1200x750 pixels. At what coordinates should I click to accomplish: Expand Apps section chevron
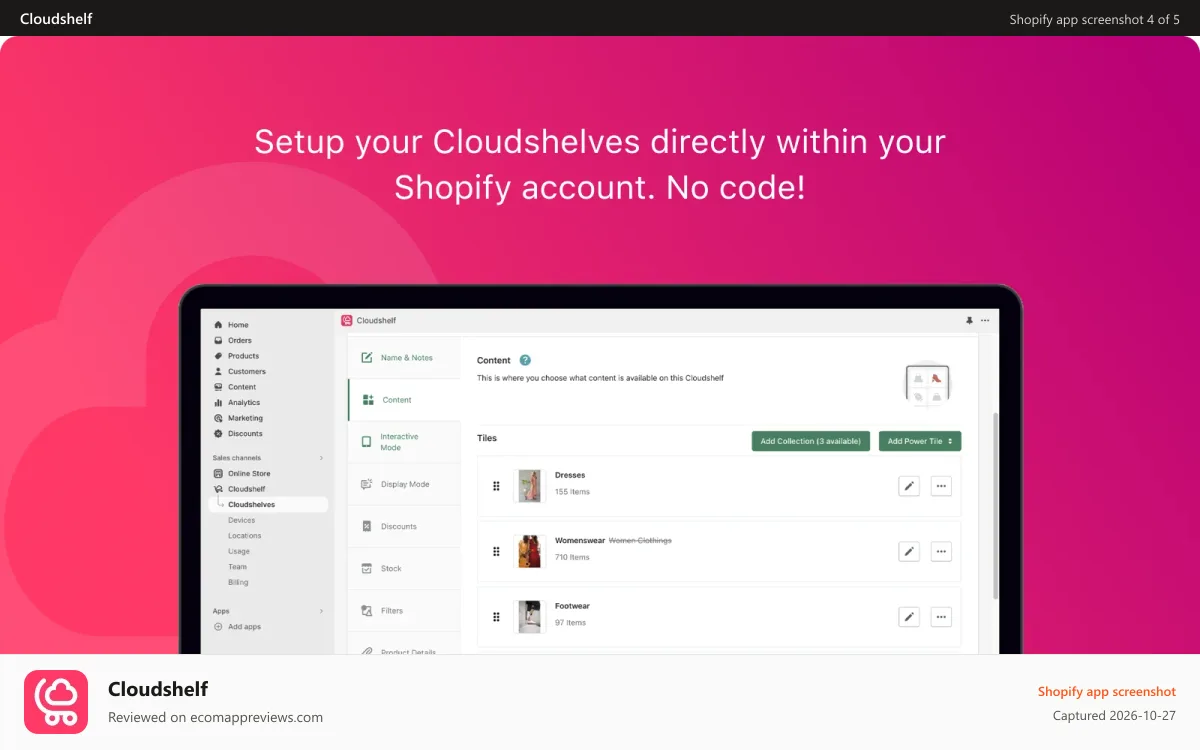pyautogui.click(x=321, y=611)
